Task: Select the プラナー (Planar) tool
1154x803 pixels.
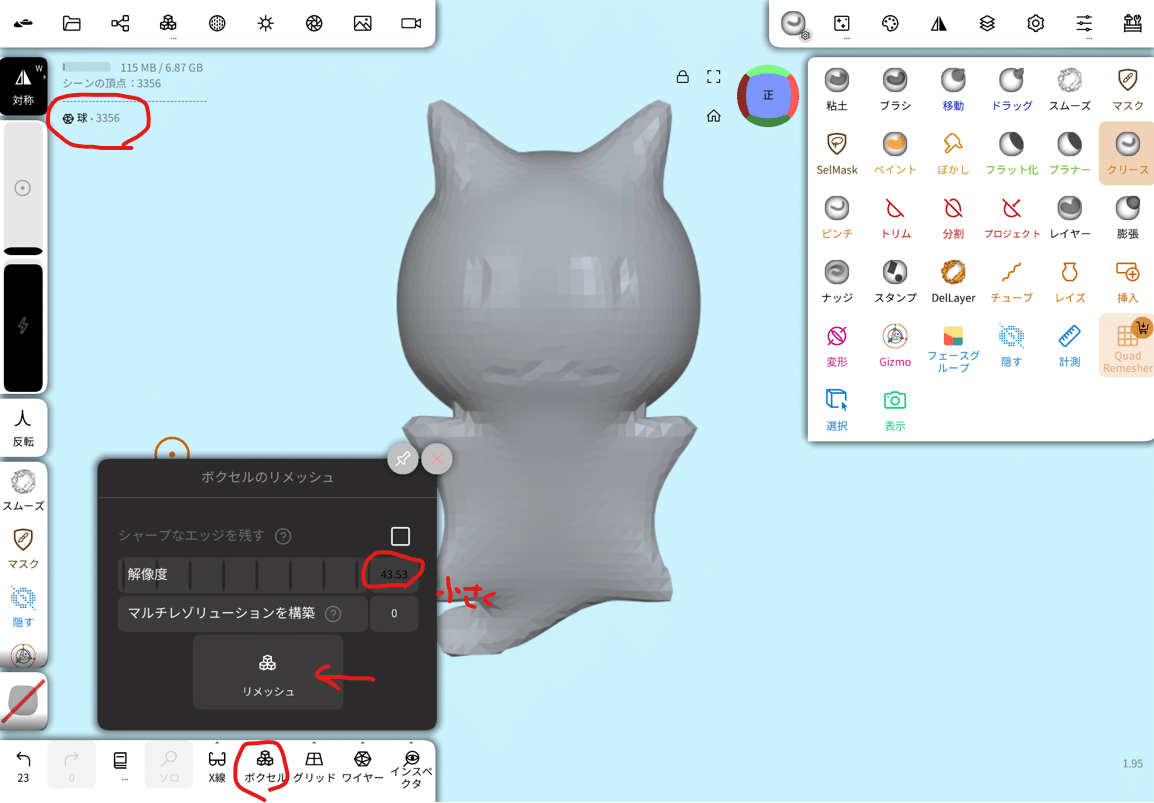Action: [1069, 154]
